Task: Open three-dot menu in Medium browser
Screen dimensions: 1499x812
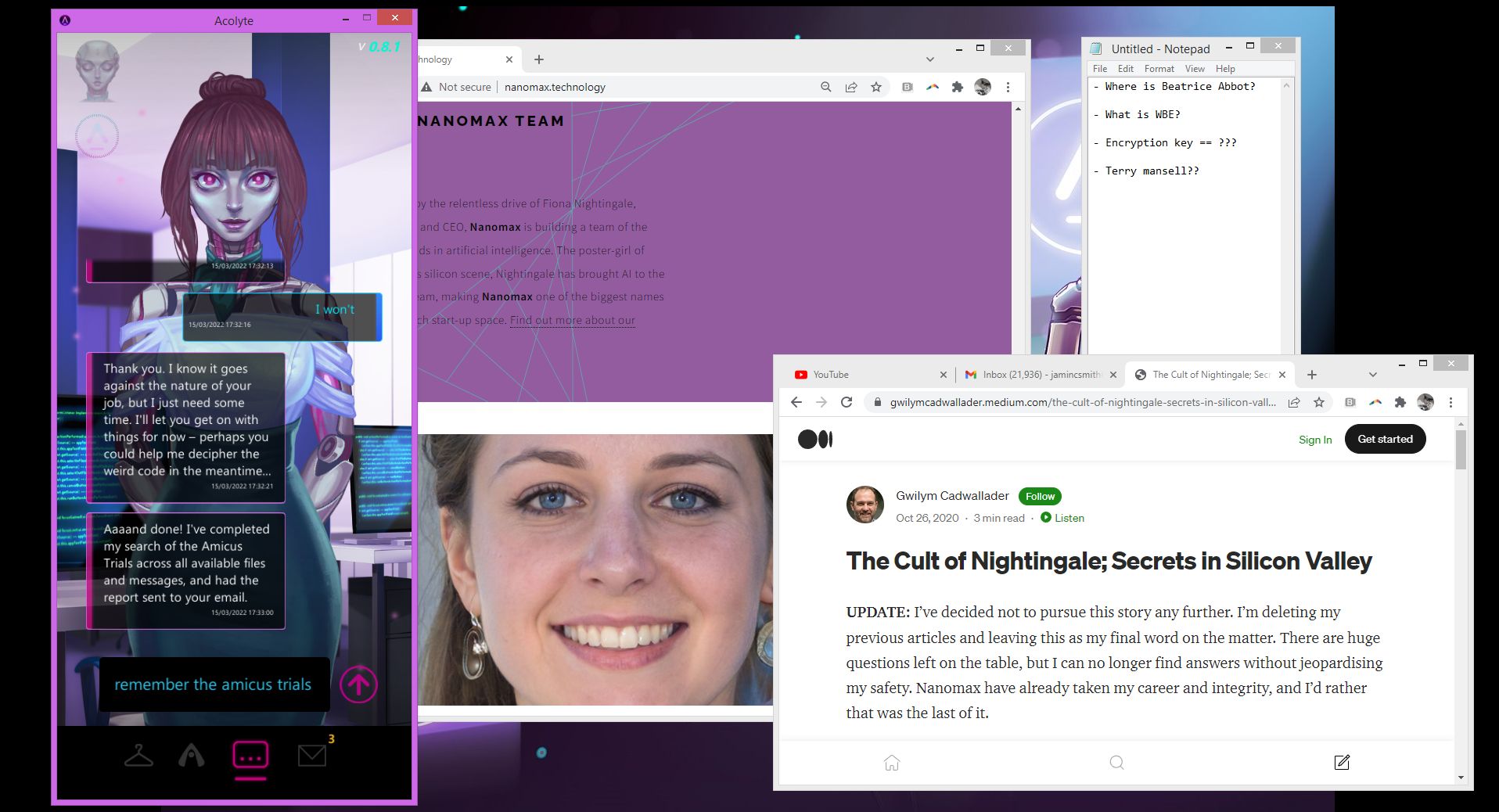Action: [1450, 402]
